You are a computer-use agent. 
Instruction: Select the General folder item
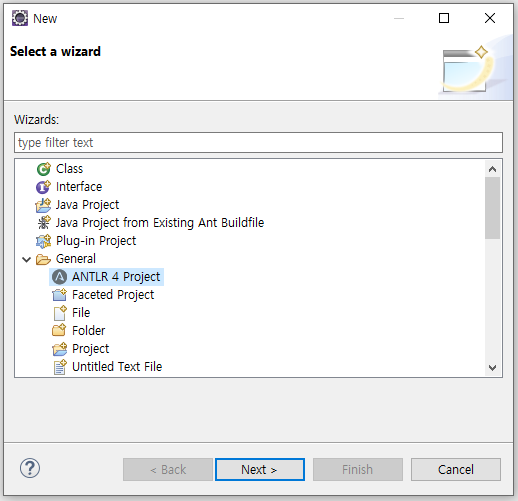76,259
